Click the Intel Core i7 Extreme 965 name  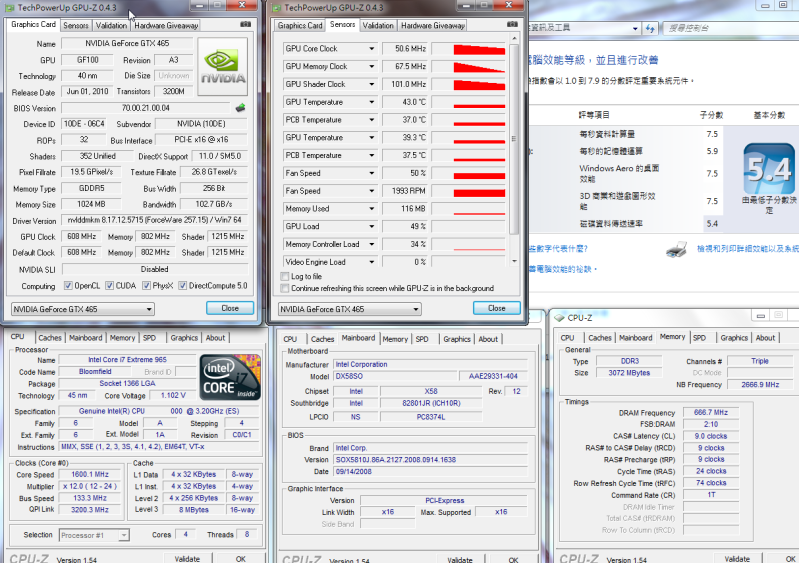click(127, 360)
